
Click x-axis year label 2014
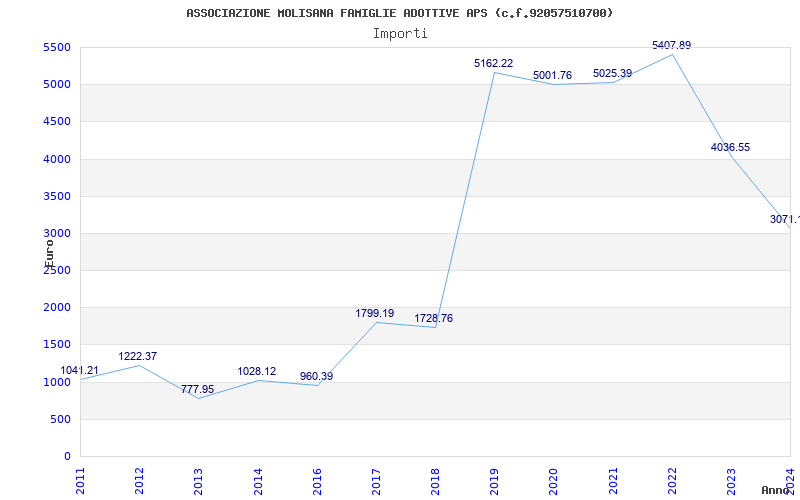coord(258,481)
